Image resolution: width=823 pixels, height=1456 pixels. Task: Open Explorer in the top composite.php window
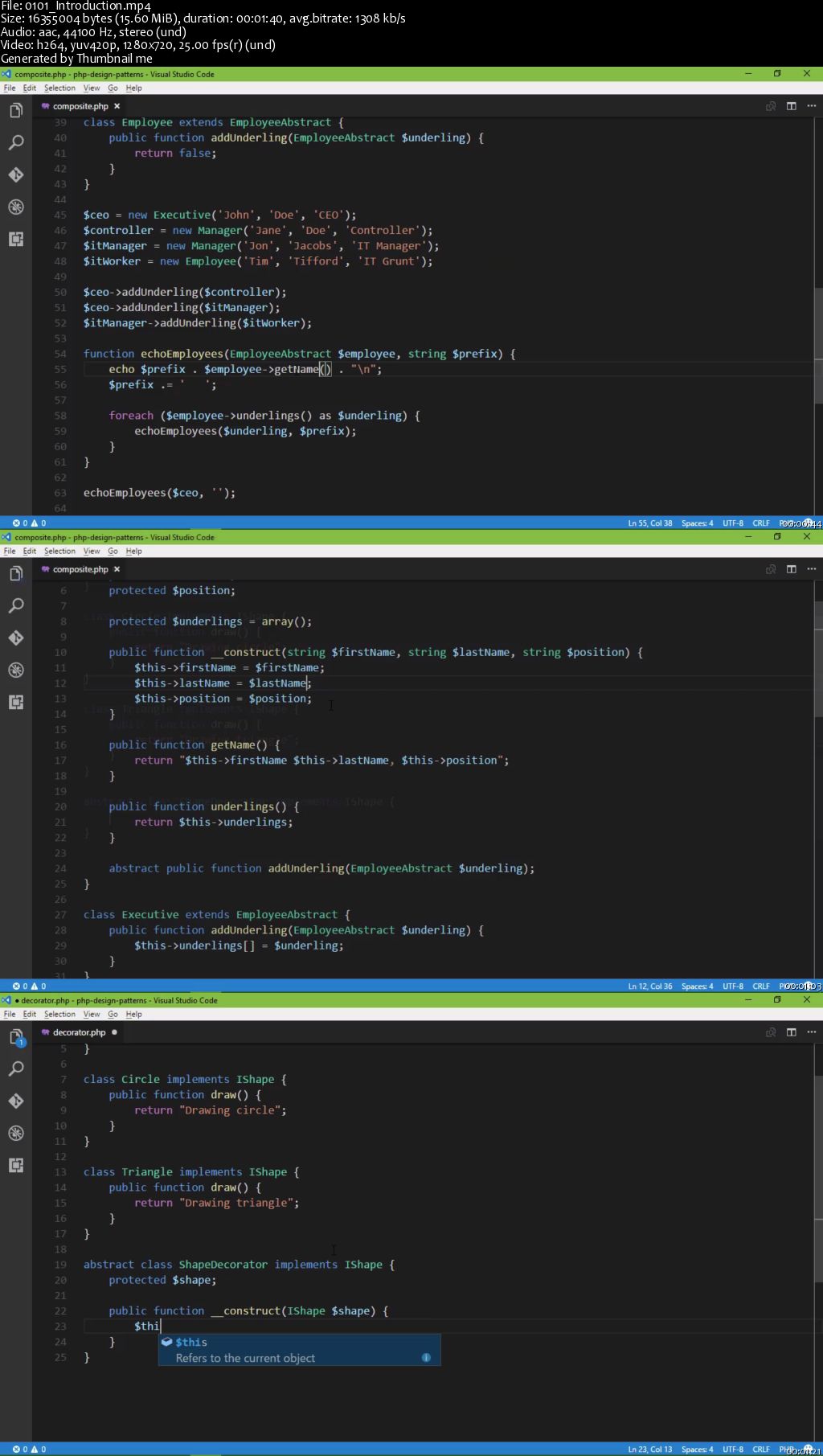(x=15, y=111)
